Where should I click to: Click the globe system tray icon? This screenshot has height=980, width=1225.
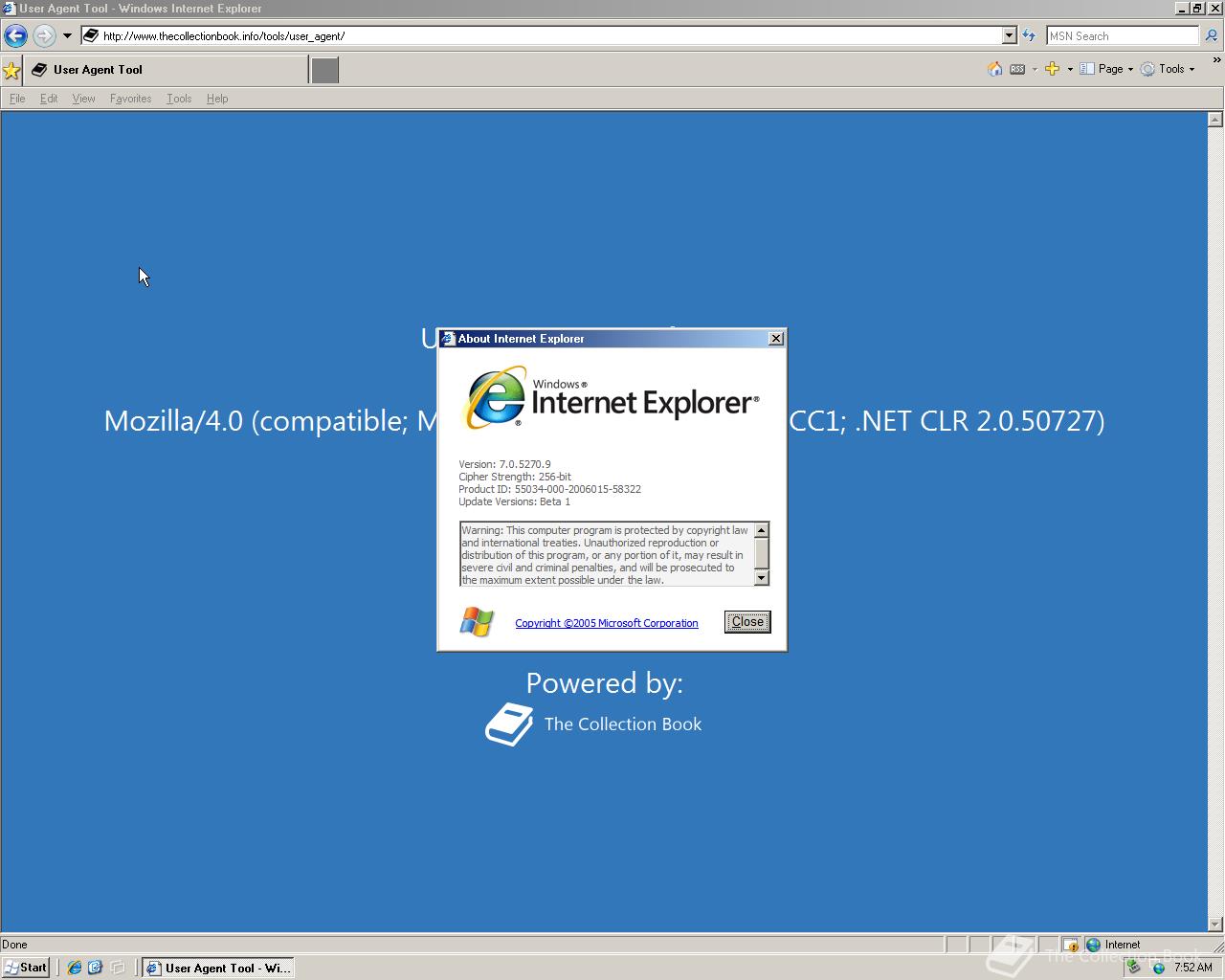[x=1158, y=968]
